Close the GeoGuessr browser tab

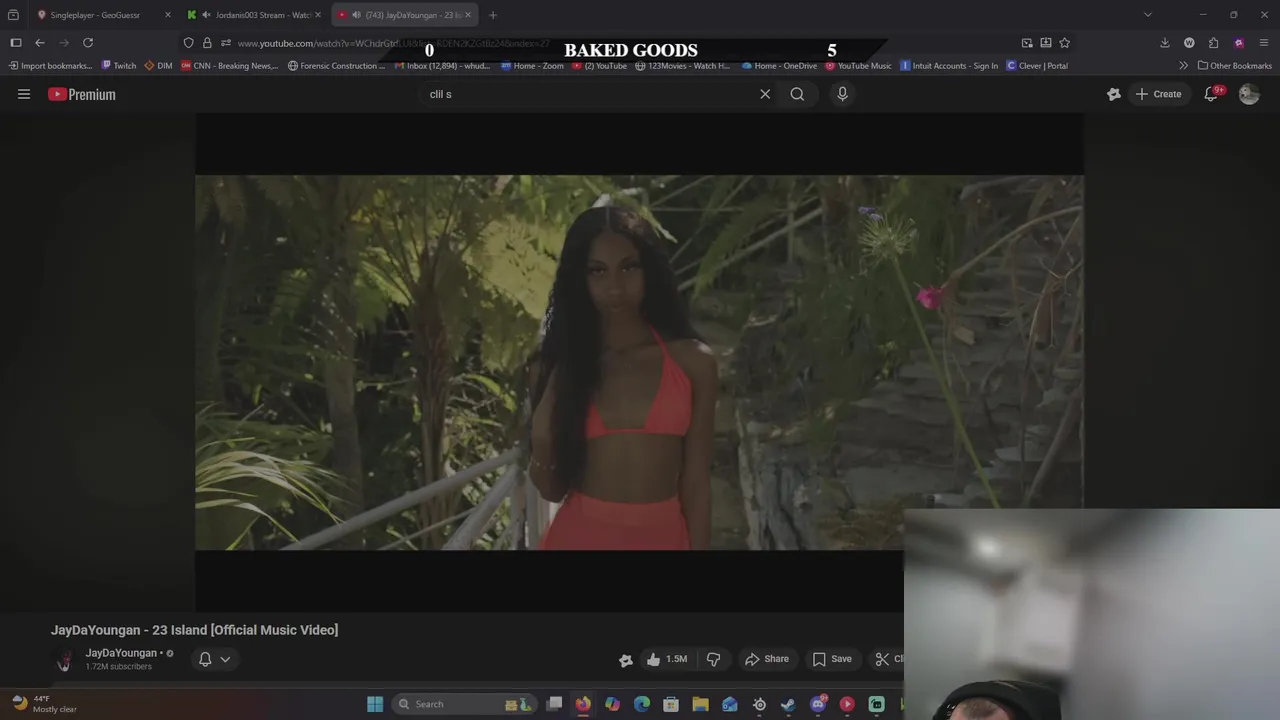[x=167, y=15]
